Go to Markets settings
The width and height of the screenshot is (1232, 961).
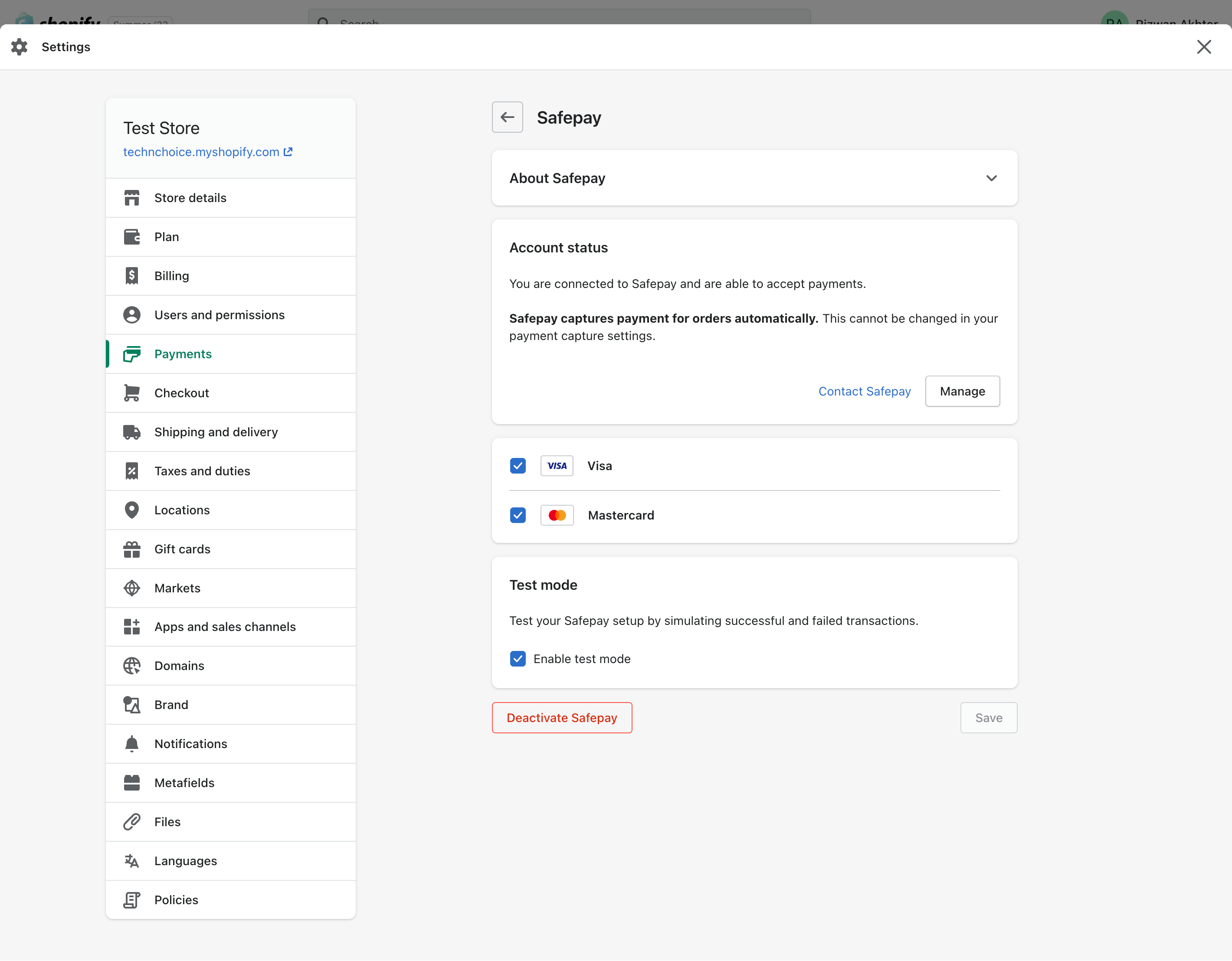pos(231,588)
